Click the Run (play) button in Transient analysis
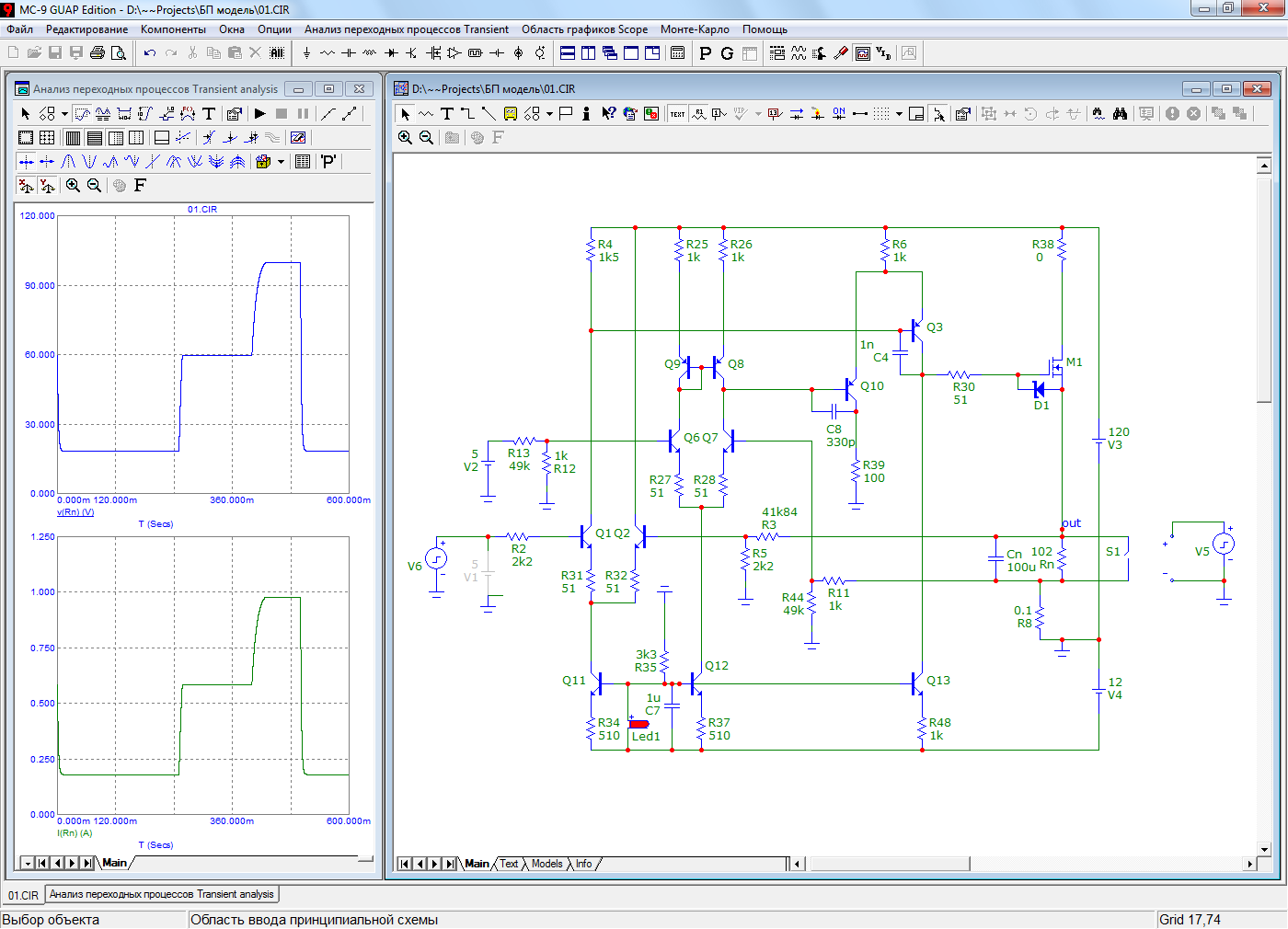 (260, 114)
